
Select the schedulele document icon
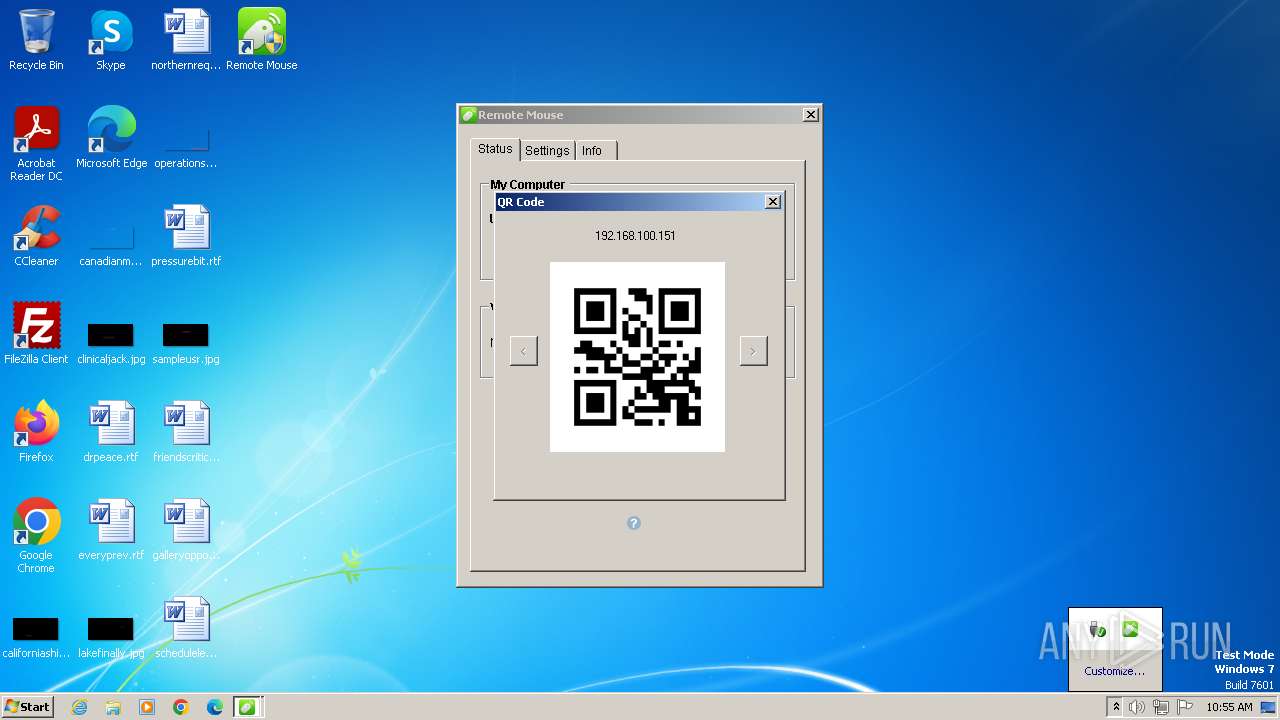(186, 628)
